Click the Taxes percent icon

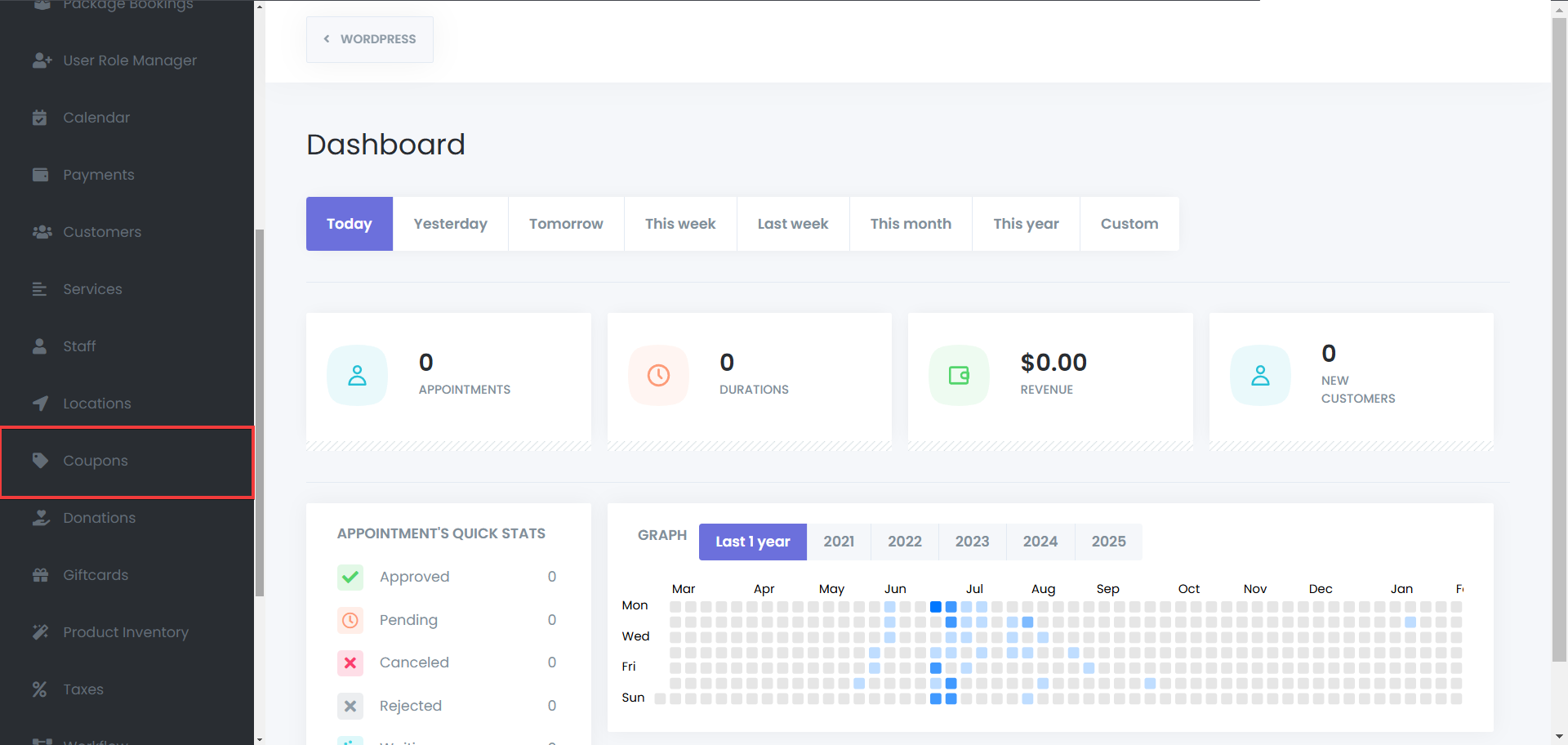pos(39,689)
